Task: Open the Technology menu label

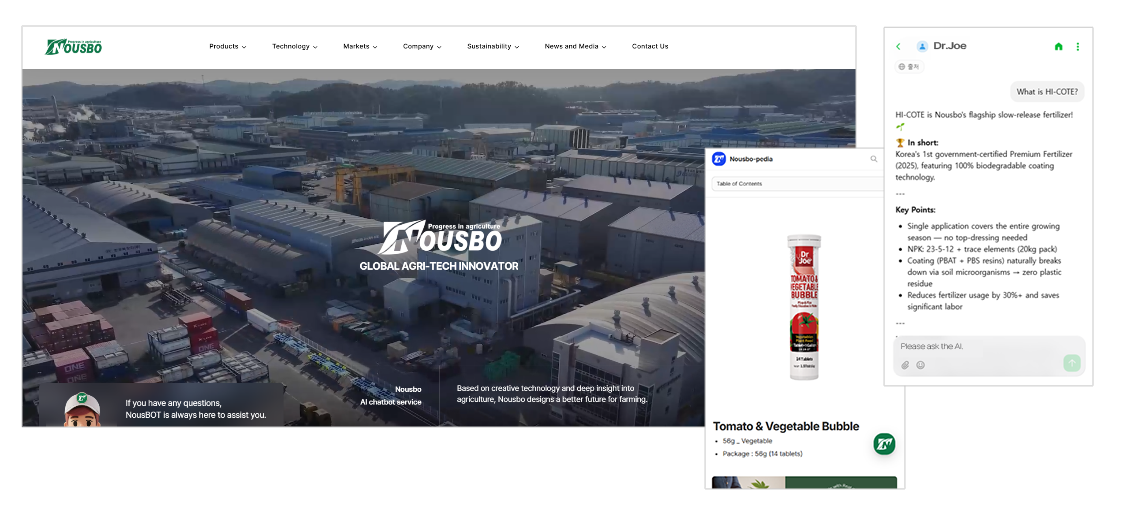Action: 290,46
